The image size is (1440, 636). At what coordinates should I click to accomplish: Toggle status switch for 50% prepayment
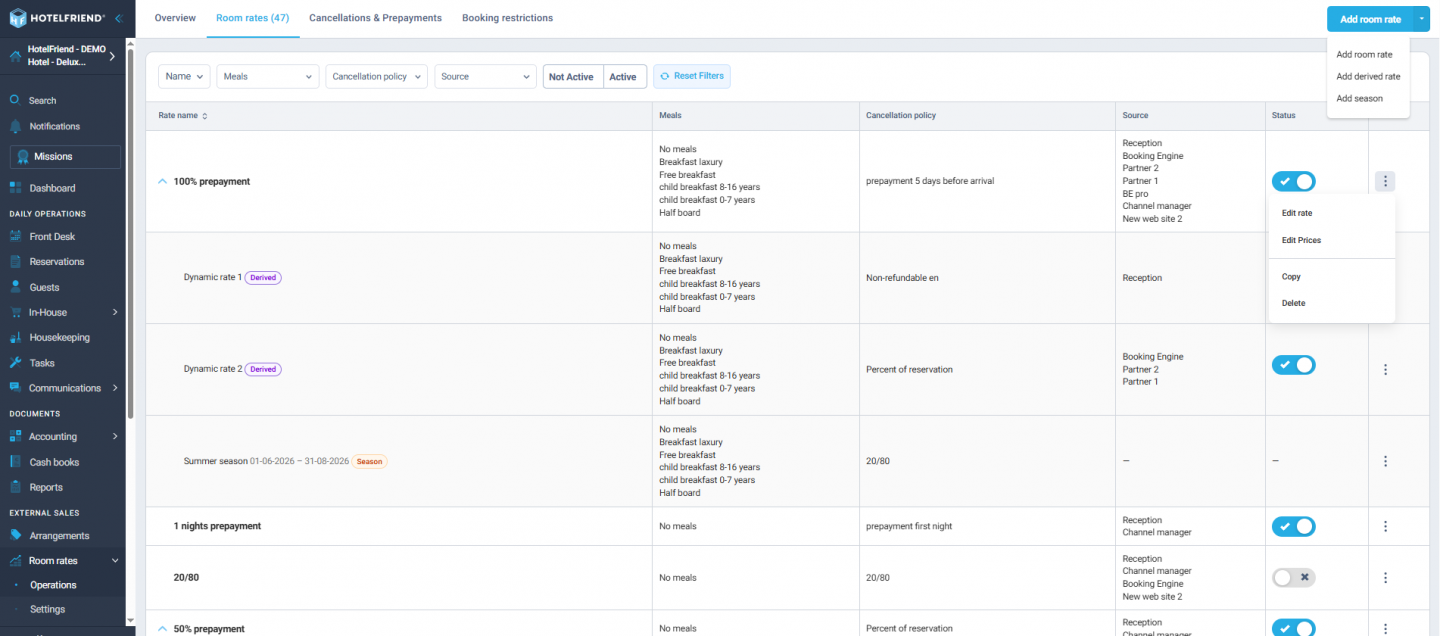point(1293,628)
